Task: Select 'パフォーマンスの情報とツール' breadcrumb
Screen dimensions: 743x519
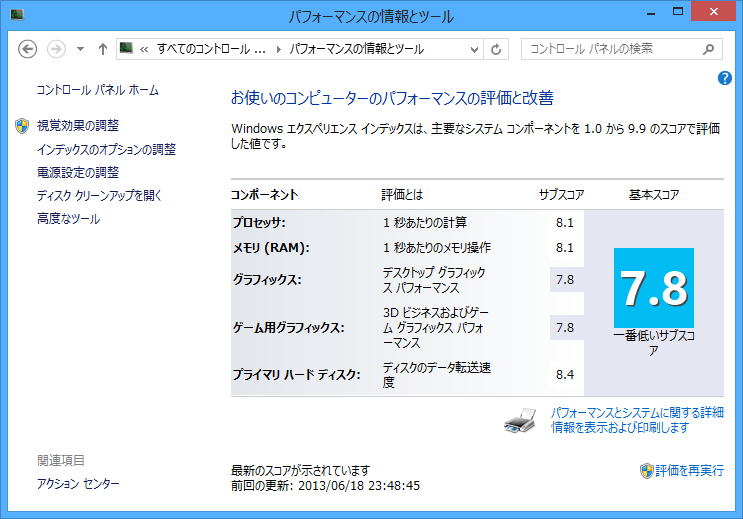Action: [356, 49]
